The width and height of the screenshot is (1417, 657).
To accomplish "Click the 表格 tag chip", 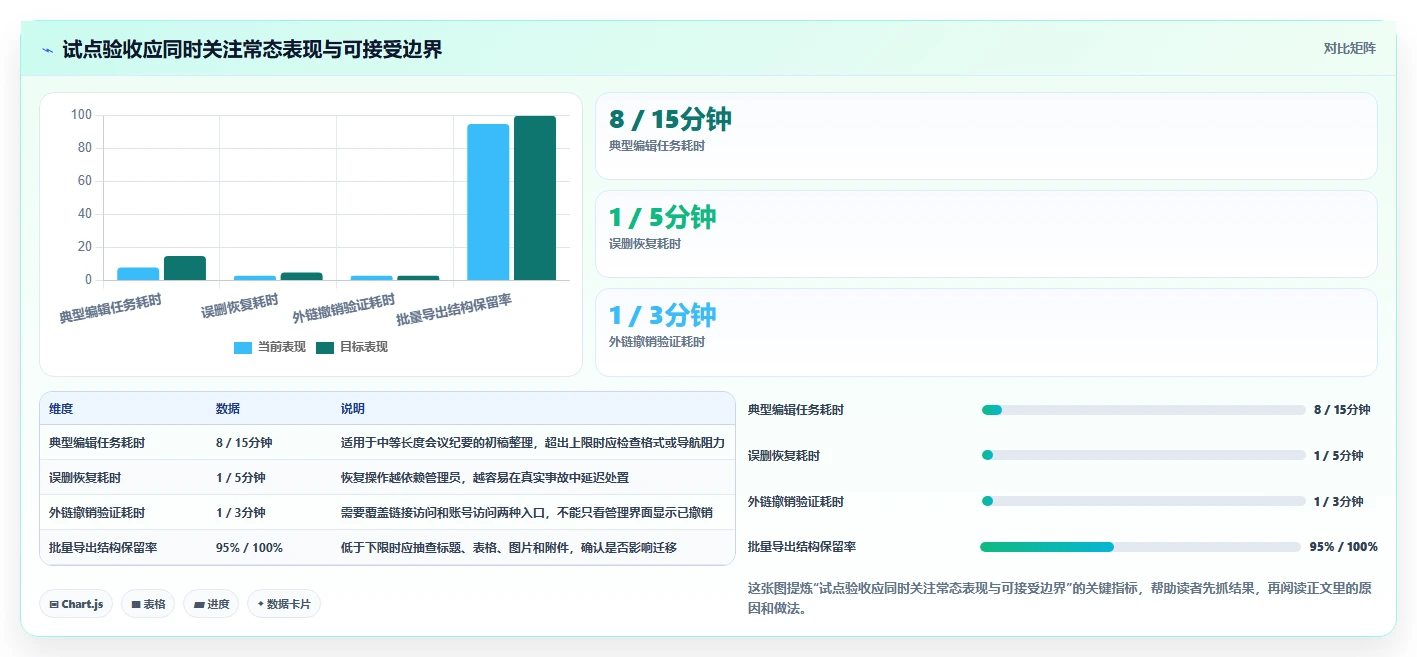I will [x=148, y=604].
